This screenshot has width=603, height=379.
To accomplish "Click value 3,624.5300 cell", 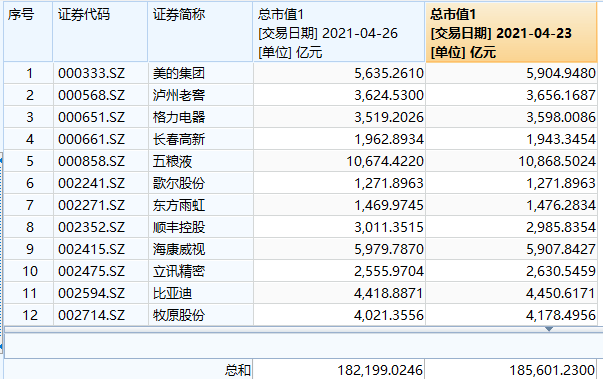I will [x=339, y=95].
